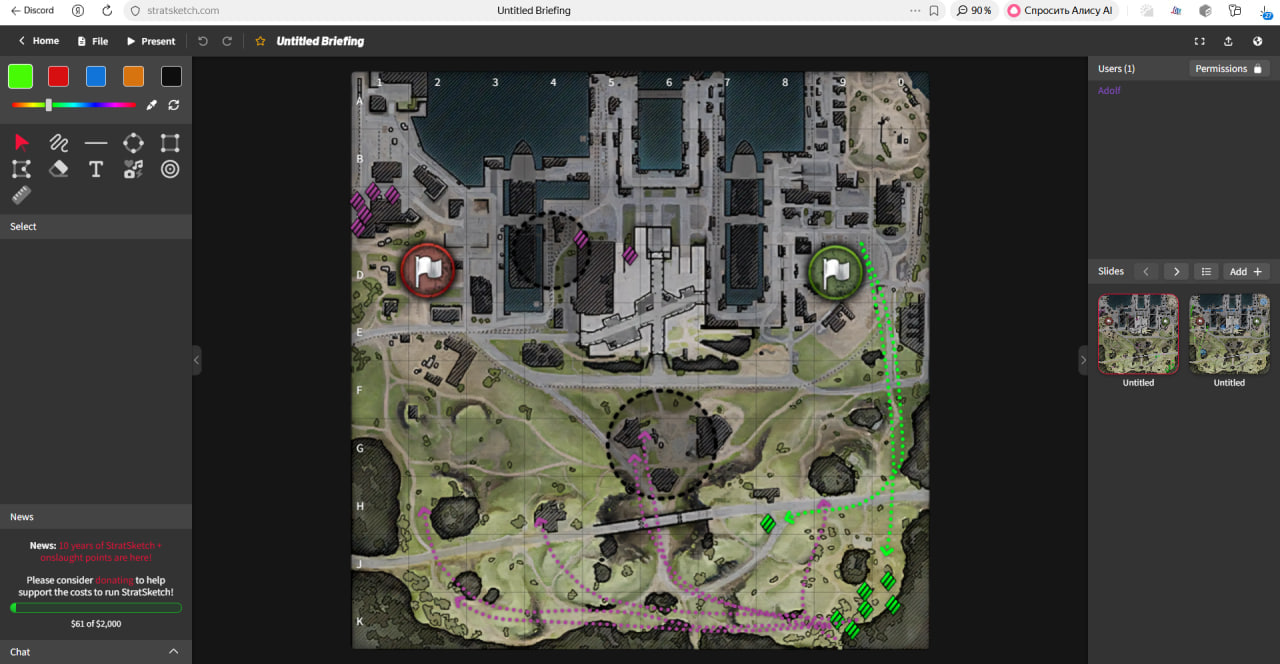This screenshot has width=1280, height=664.
Task: Select the arrow Select tool
Action: click(21, 142)
